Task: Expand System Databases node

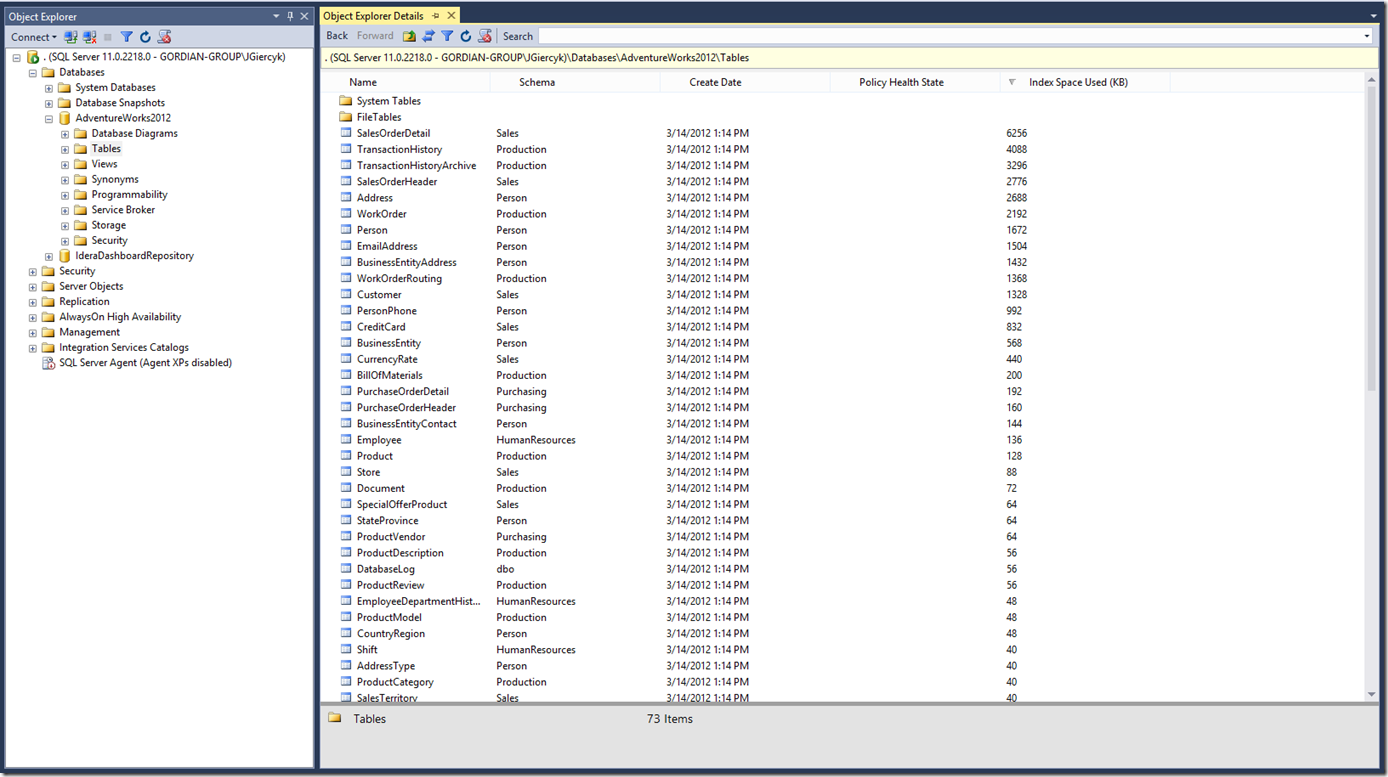Action: point(49,88)
